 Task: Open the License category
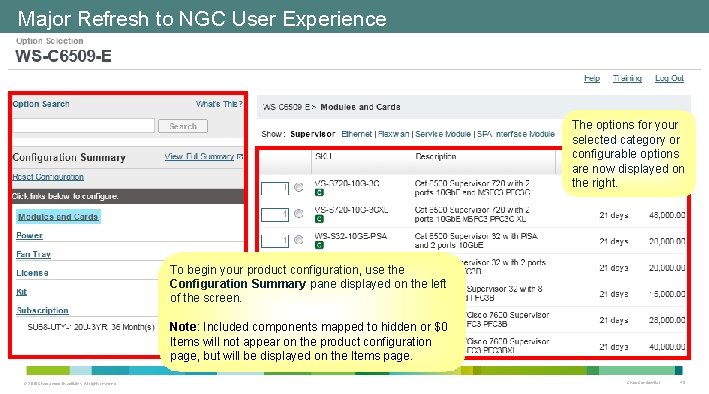coord(32,273)
